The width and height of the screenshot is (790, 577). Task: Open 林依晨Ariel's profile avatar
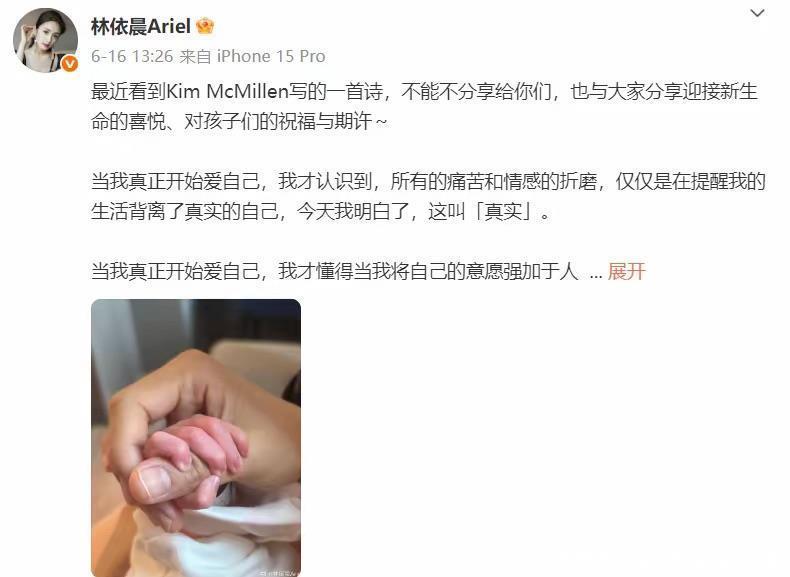pos(45,40)
